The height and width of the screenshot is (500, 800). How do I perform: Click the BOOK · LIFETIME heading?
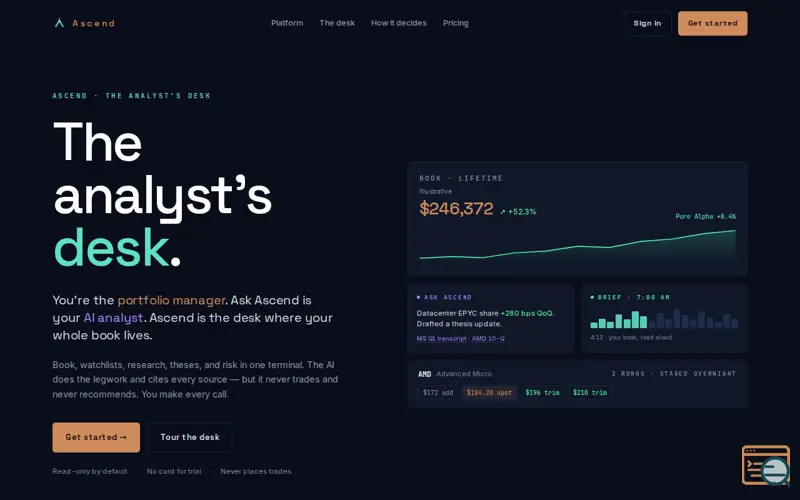coord(461,178)
